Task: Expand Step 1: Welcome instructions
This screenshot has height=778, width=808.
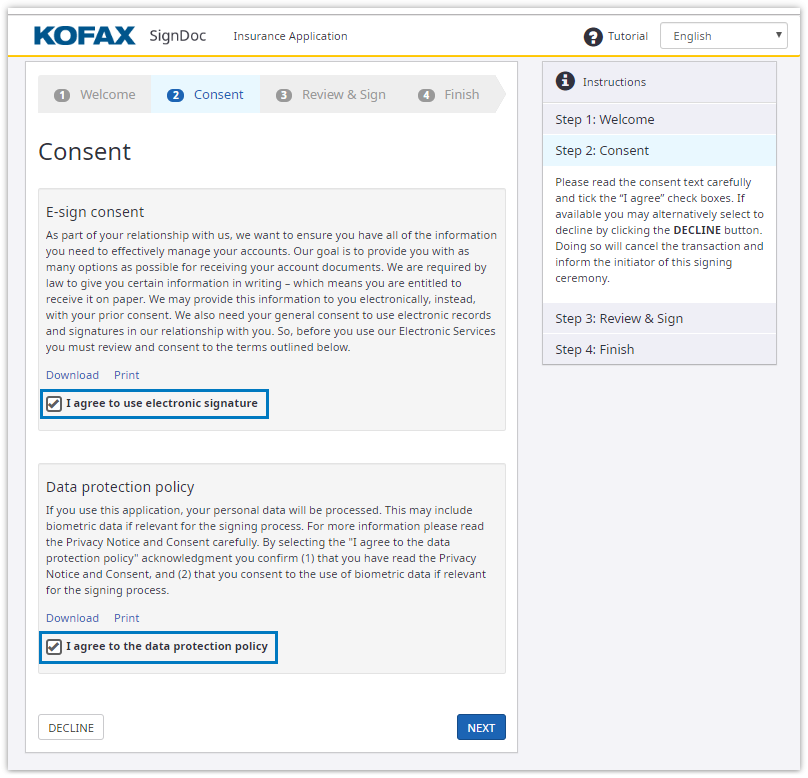Action: point(659,119)
